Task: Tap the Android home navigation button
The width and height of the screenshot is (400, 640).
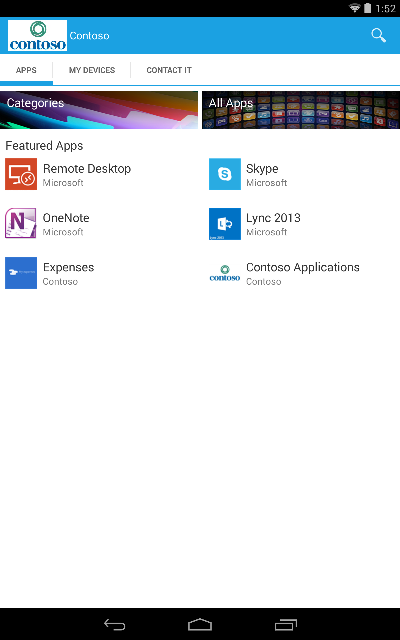Action: coord(200,624)
